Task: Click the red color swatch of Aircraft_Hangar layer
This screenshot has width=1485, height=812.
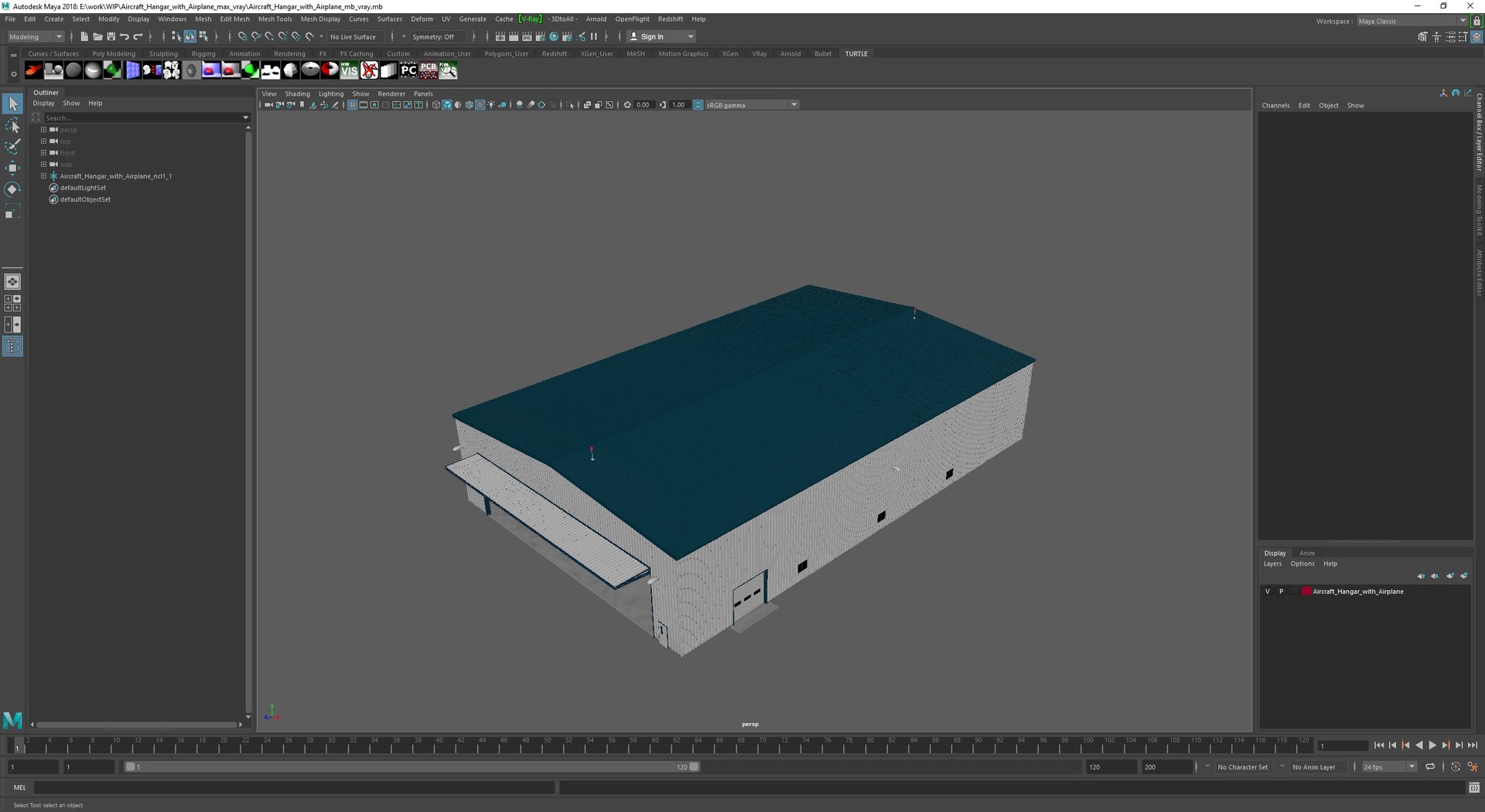Action: coord(1306,592)
